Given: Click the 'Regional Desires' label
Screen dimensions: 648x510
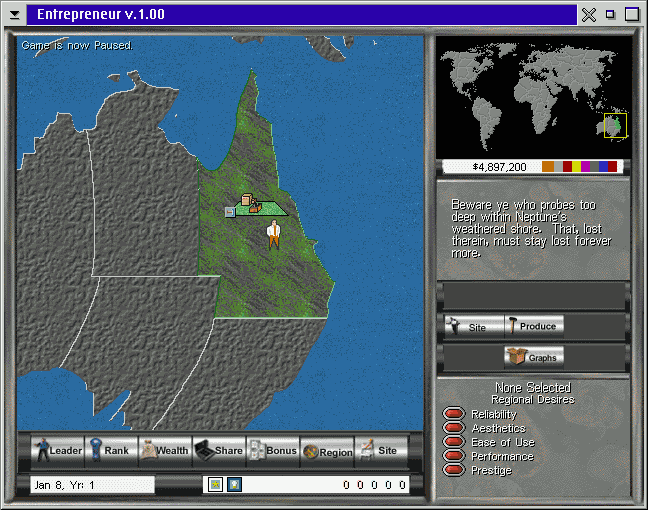Looking at the screenshot, I should coord(533,399).
